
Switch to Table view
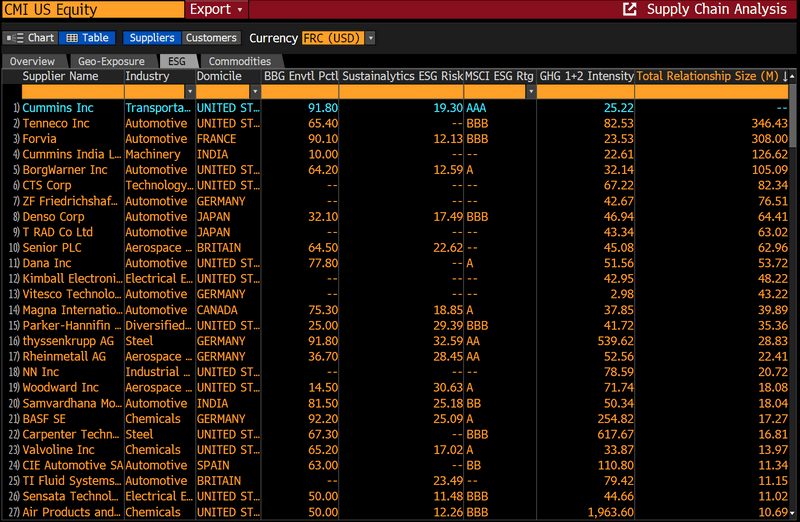coord(87,38)
